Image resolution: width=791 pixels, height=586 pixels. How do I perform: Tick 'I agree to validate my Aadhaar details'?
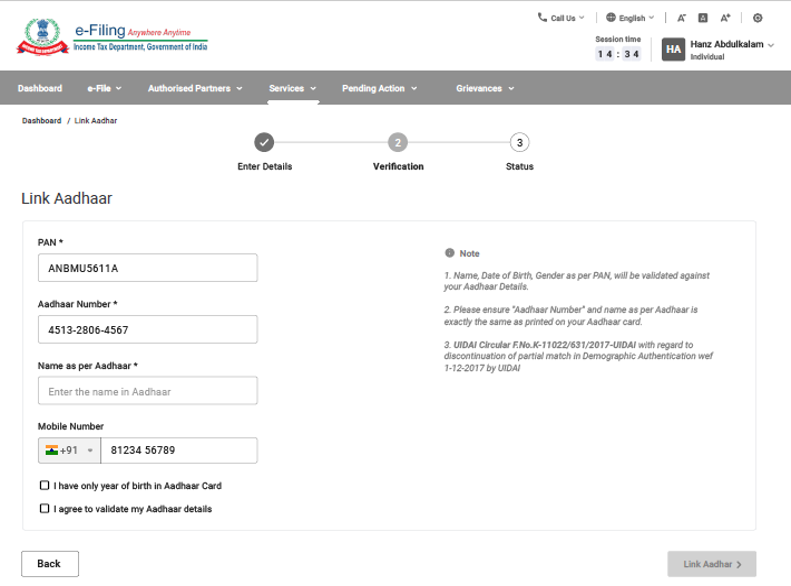click(x=44, y=509)
